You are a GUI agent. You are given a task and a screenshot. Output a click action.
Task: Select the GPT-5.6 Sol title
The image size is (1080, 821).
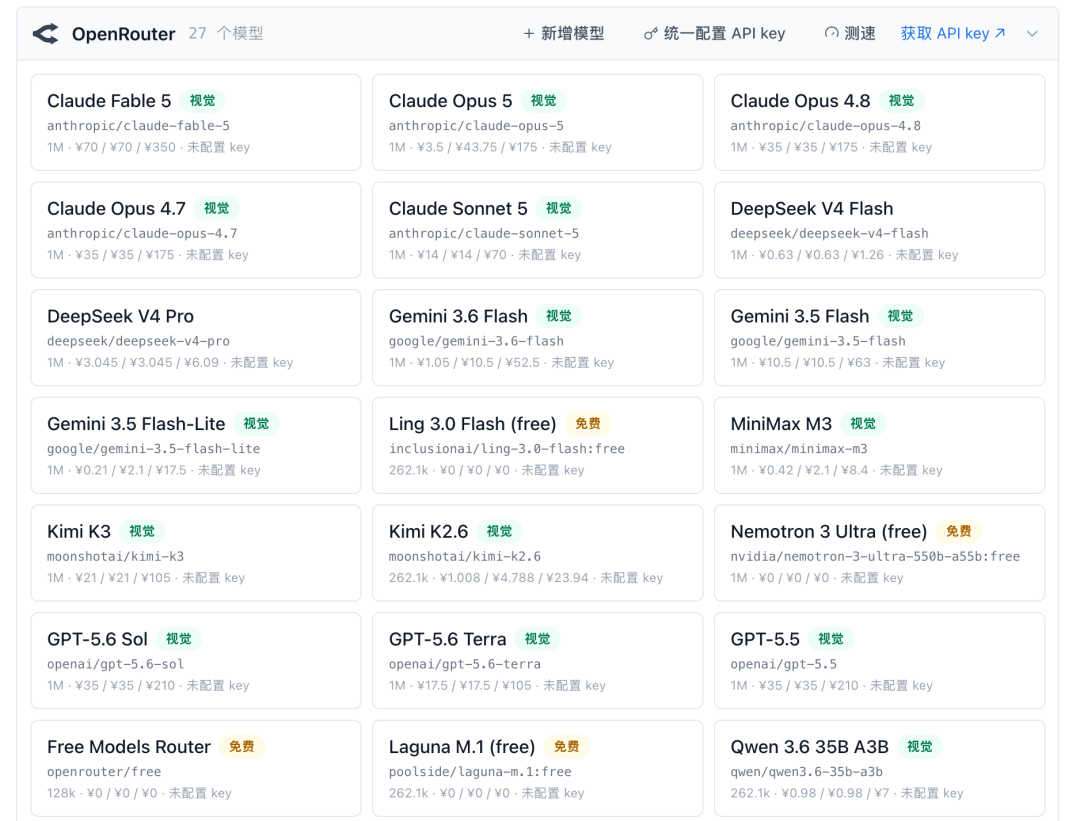click(x=97, y=639)
